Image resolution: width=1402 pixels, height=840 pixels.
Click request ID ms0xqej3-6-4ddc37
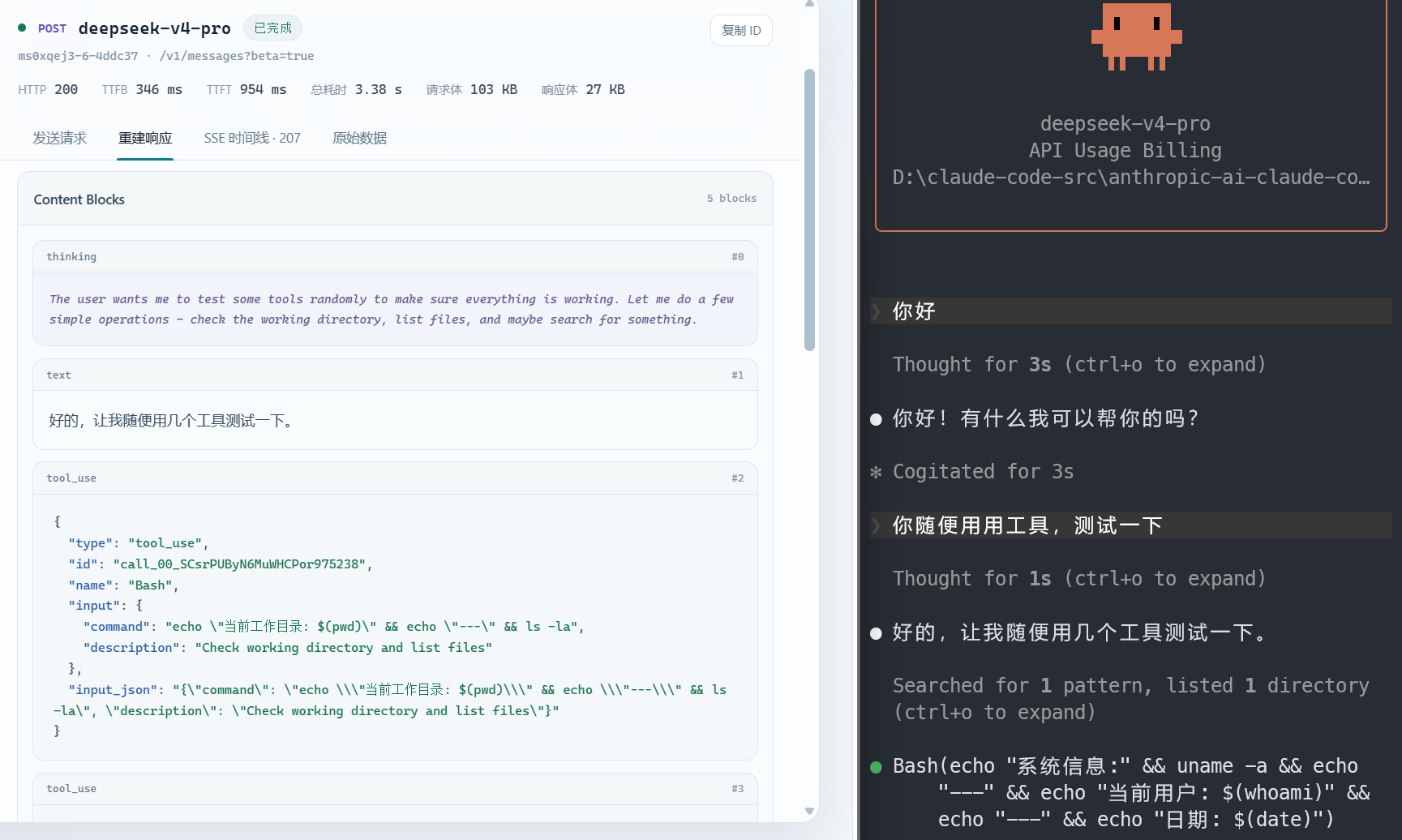coord(78,56)
